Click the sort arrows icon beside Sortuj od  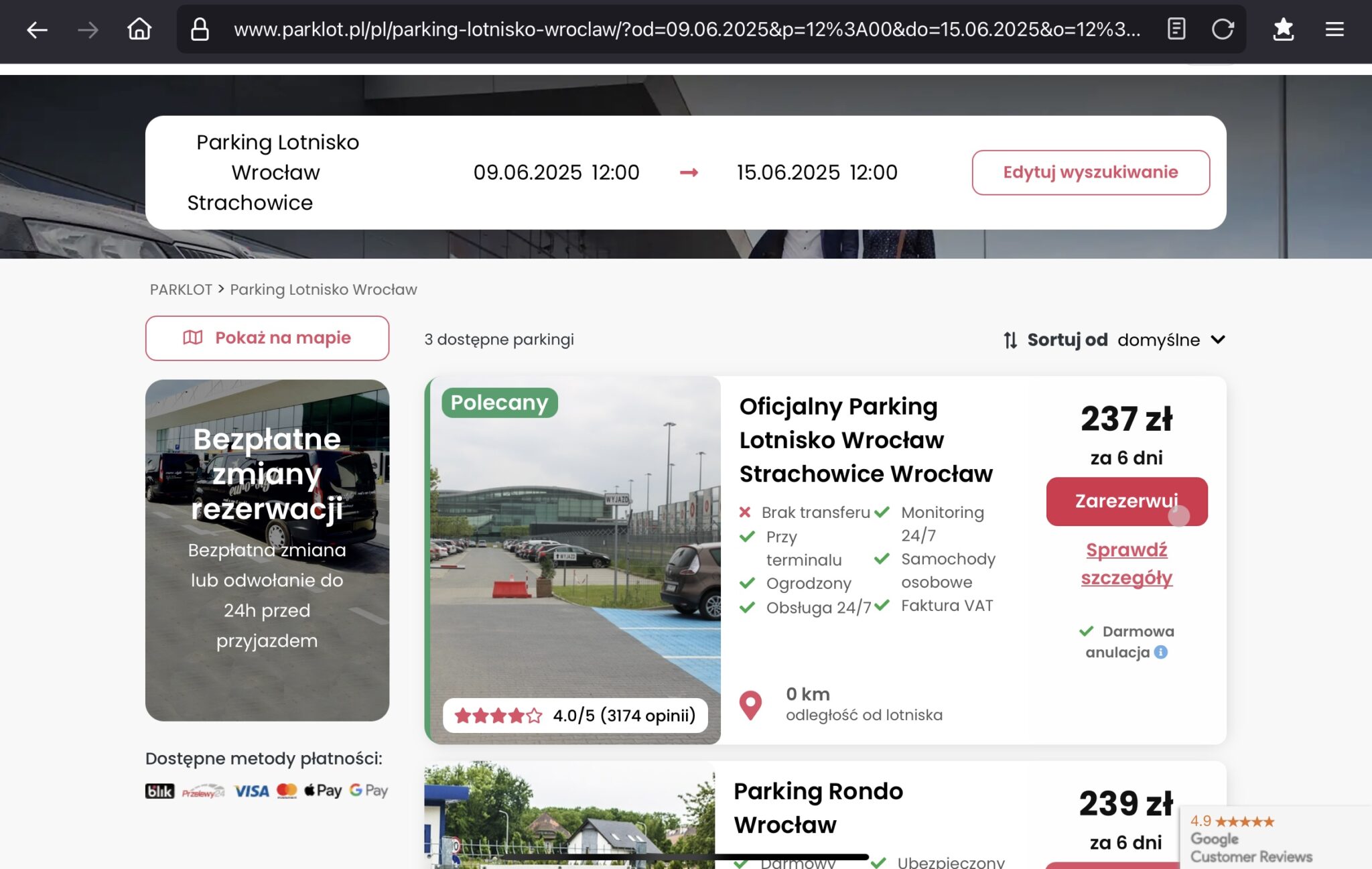(x=1010, y=340)
